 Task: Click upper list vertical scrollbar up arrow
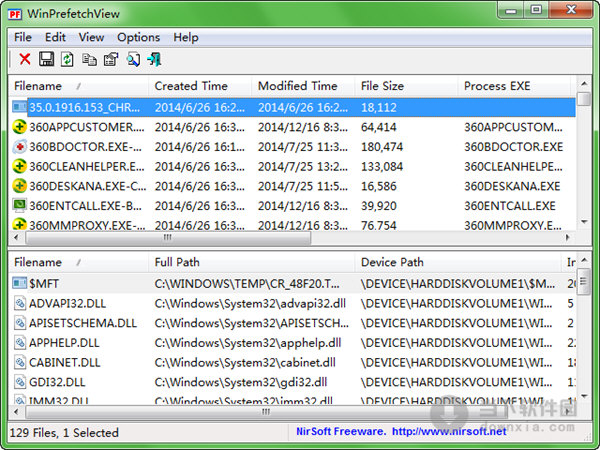[x=584, y=83]
